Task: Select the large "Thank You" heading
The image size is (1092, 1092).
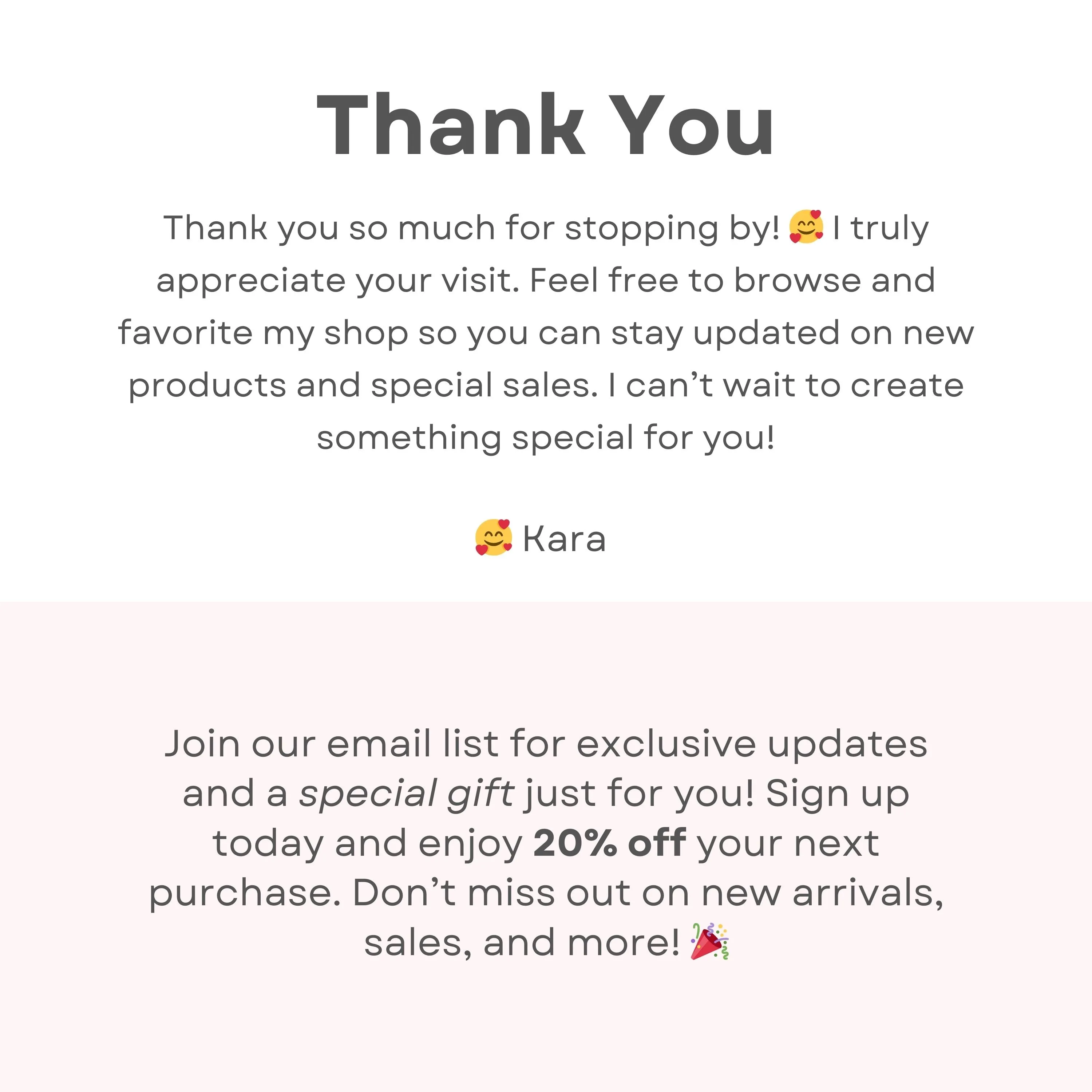Action: (x=545, y=124)
